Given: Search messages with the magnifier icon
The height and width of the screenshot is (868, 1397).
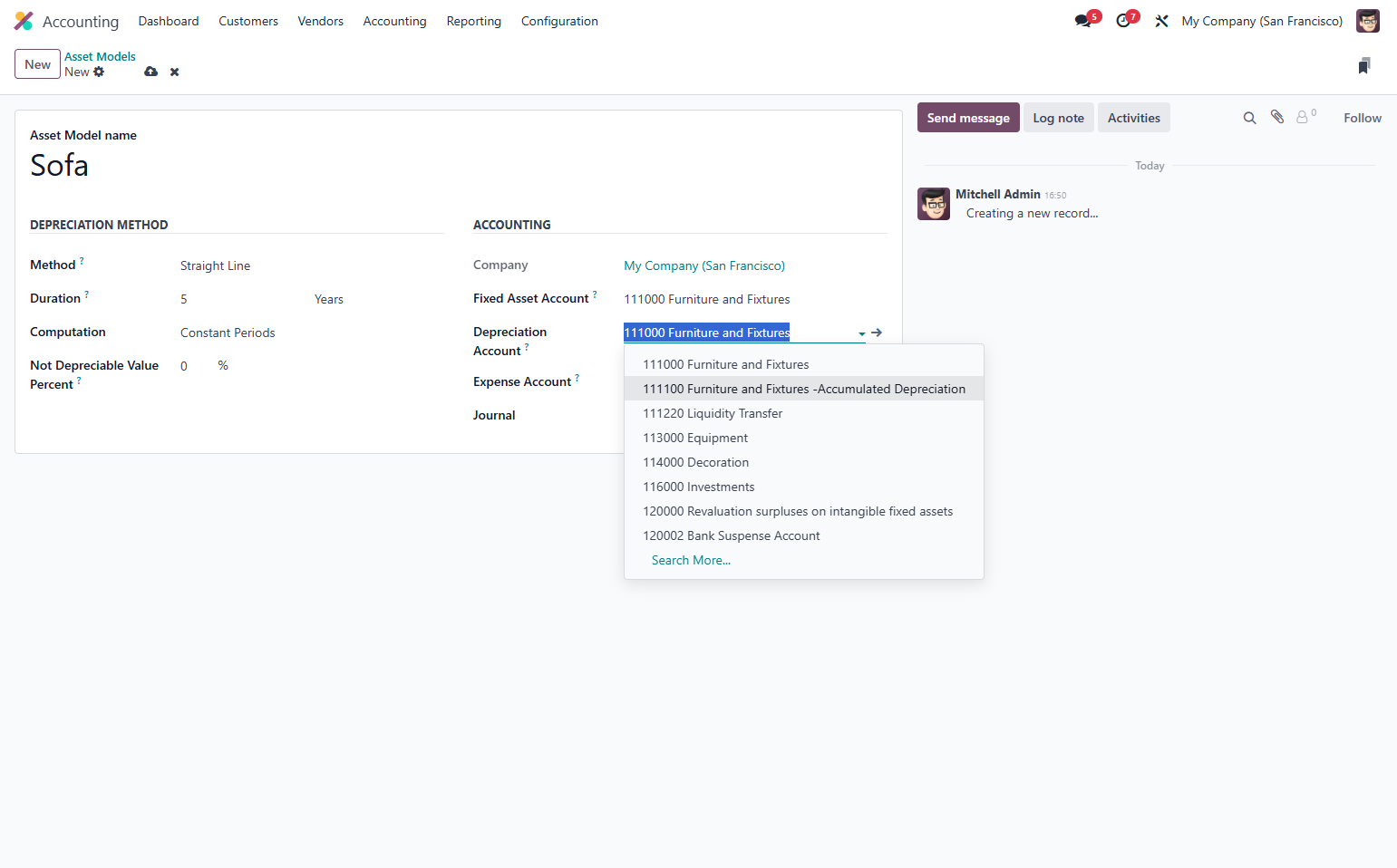Looking at the screenshot, I should (x=1249, y=118).
